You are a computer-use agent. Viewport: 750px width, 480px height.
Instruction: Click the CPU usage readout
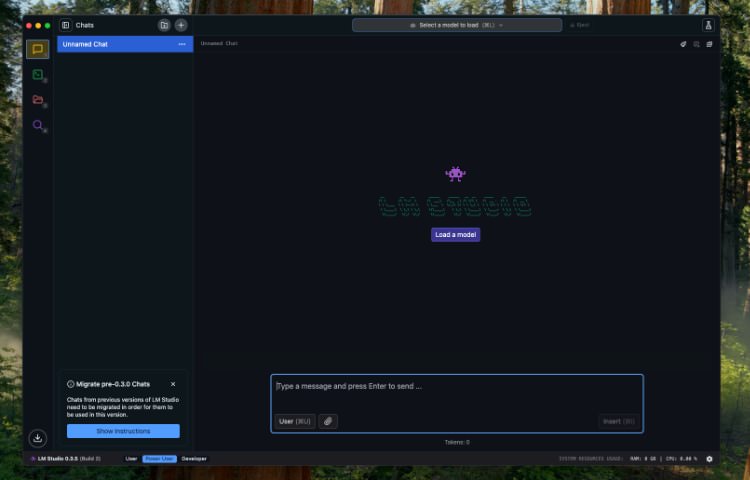[x=681, y=459]
